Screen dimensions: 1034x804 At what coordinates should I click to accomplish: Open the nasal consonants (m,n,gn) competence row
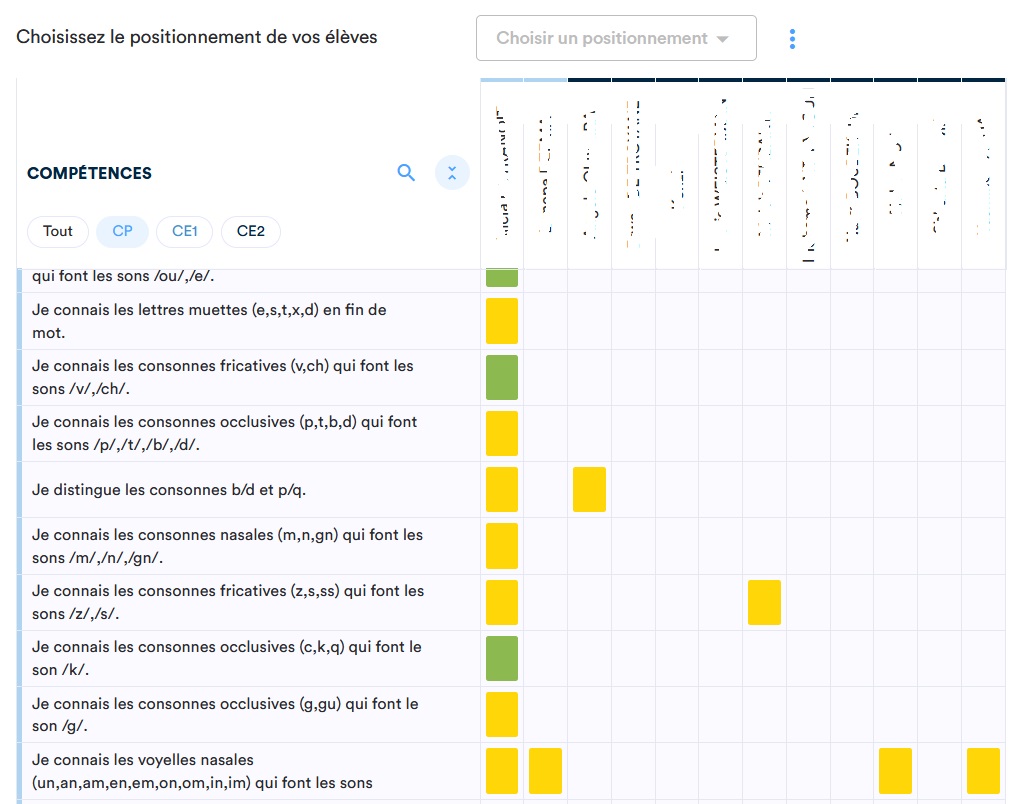pyautogui.click(x=227, y=546)
